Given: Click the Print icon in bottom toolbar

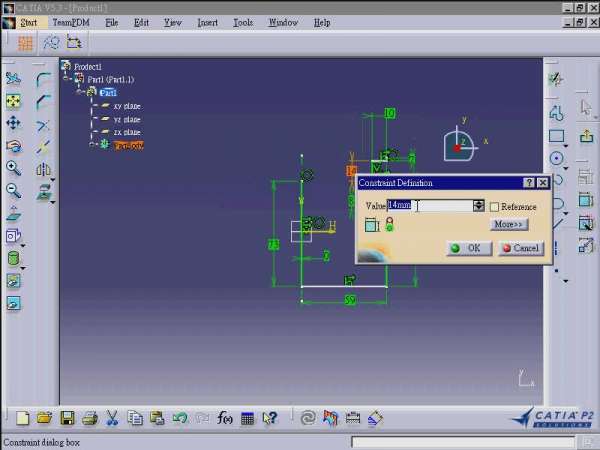Looking at the screenshot, I should [x=89, y=418].
